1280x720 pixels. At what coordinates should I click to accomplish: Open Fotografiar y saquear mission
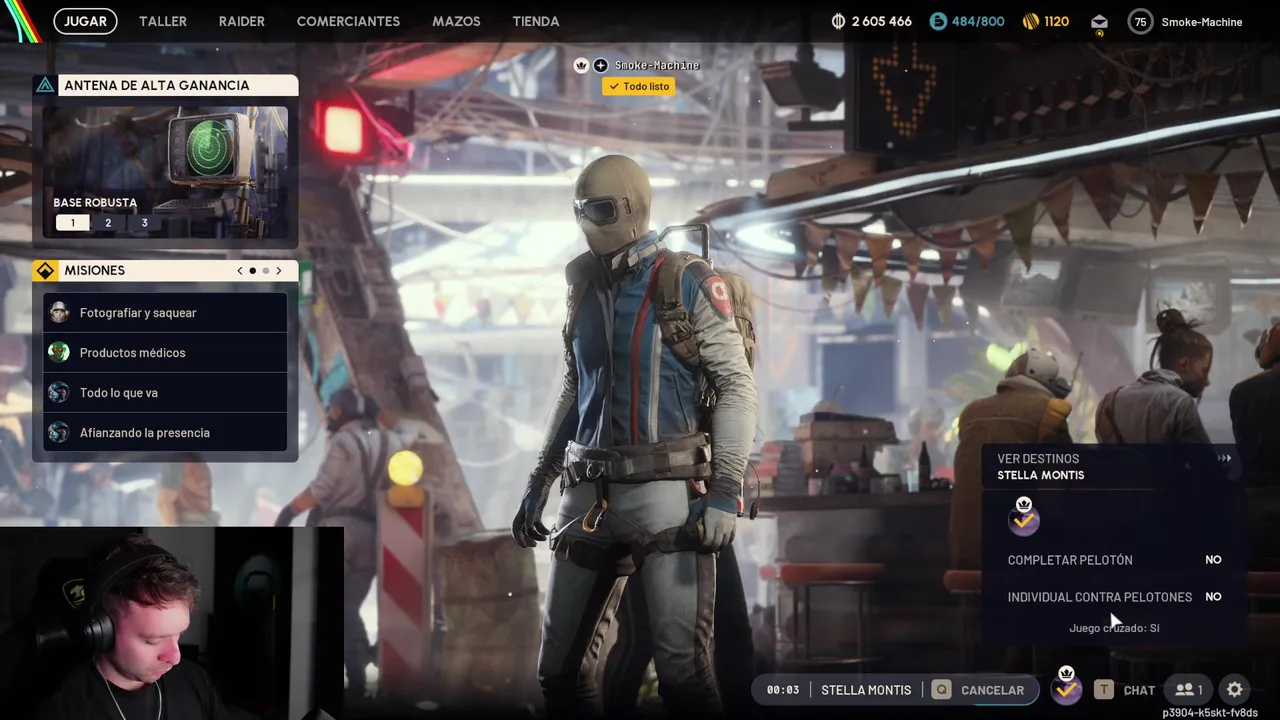point(166,313)
